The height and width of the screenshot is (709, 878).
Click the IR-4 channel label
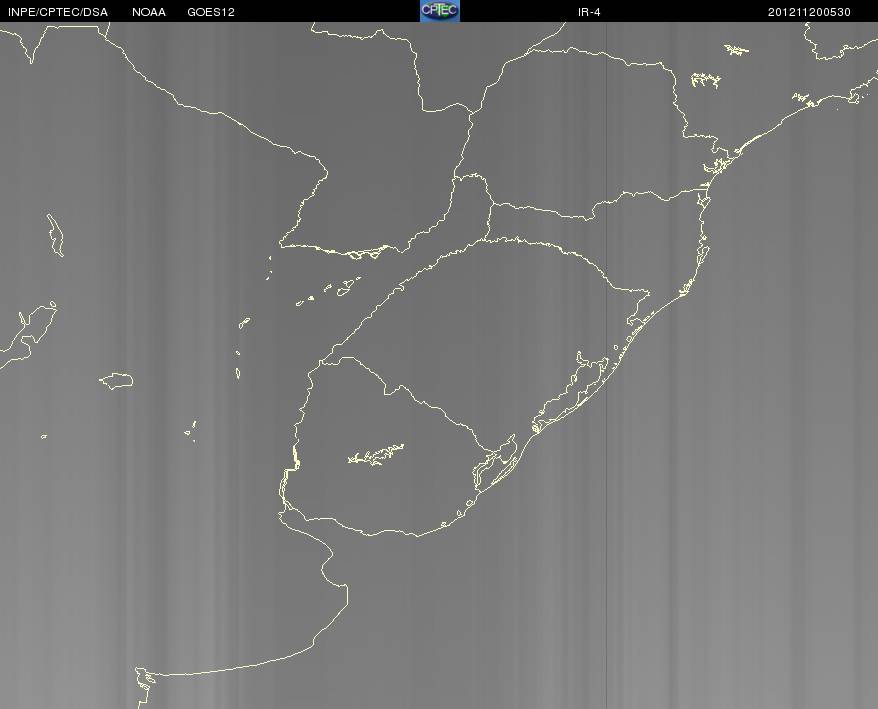589,12
